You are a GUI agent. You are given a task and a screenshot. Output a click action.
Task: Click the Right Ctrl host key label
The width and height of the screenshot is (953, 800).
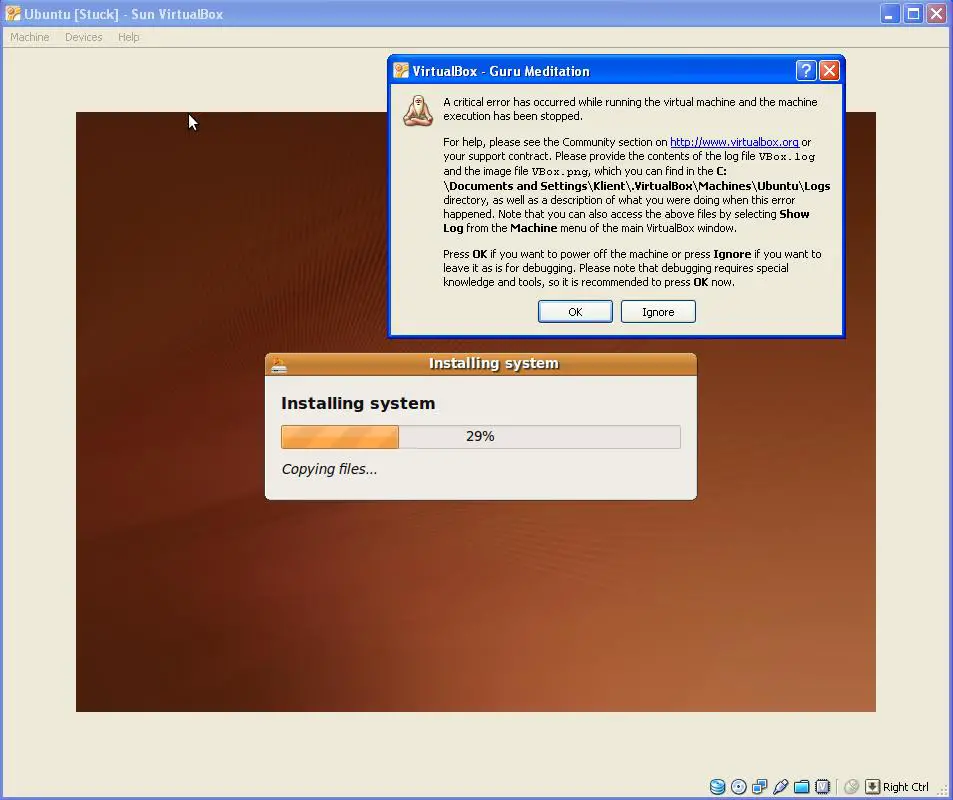(x=905, y=787)
